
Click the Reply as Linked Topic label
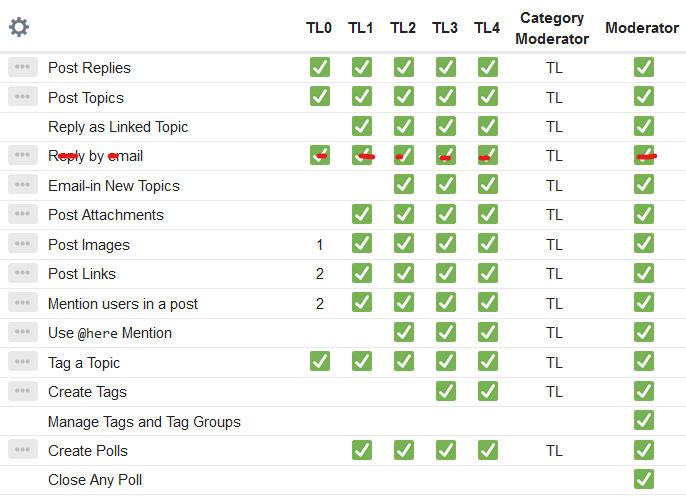coord(118,127)
